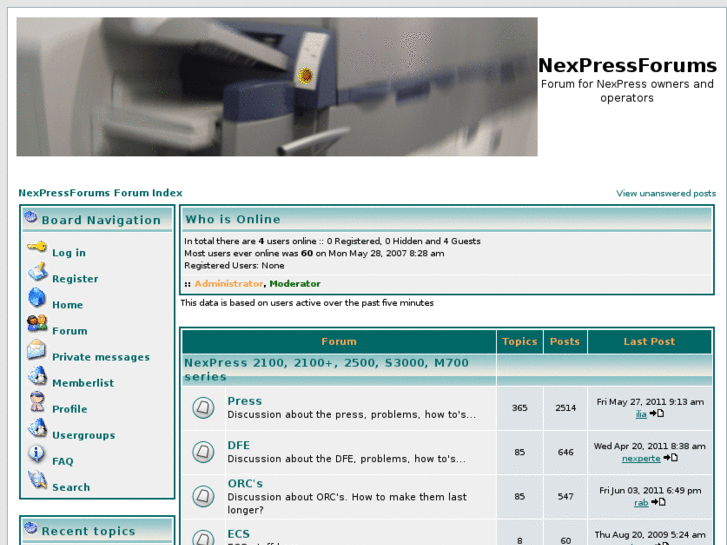
Task: View latest post icon next to rab
Action: point(658,502)
